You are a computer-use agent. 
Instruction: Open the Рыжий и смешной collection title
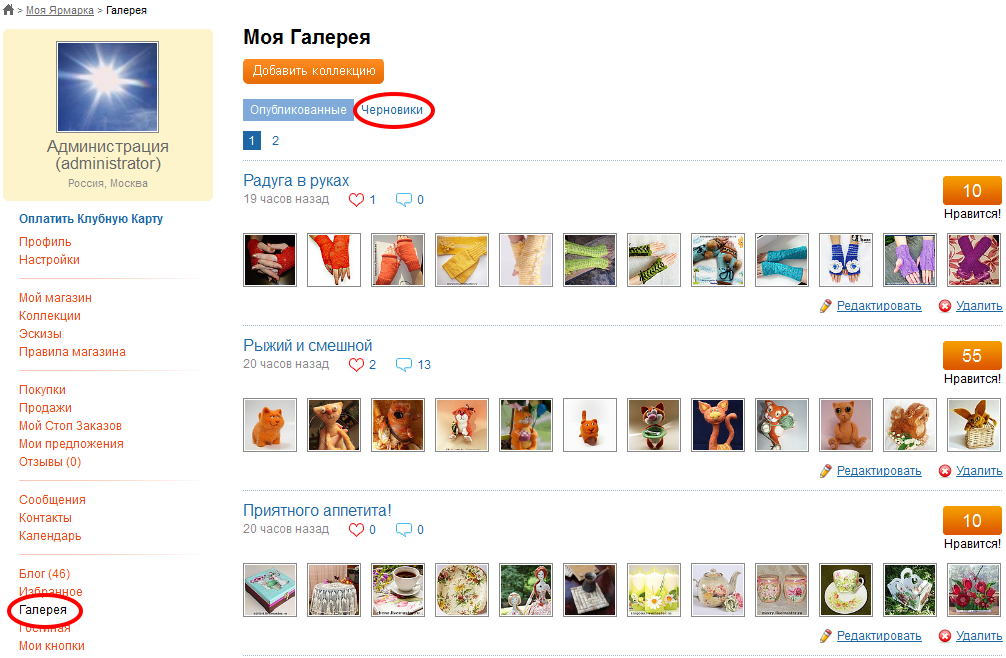click(307, 346)
